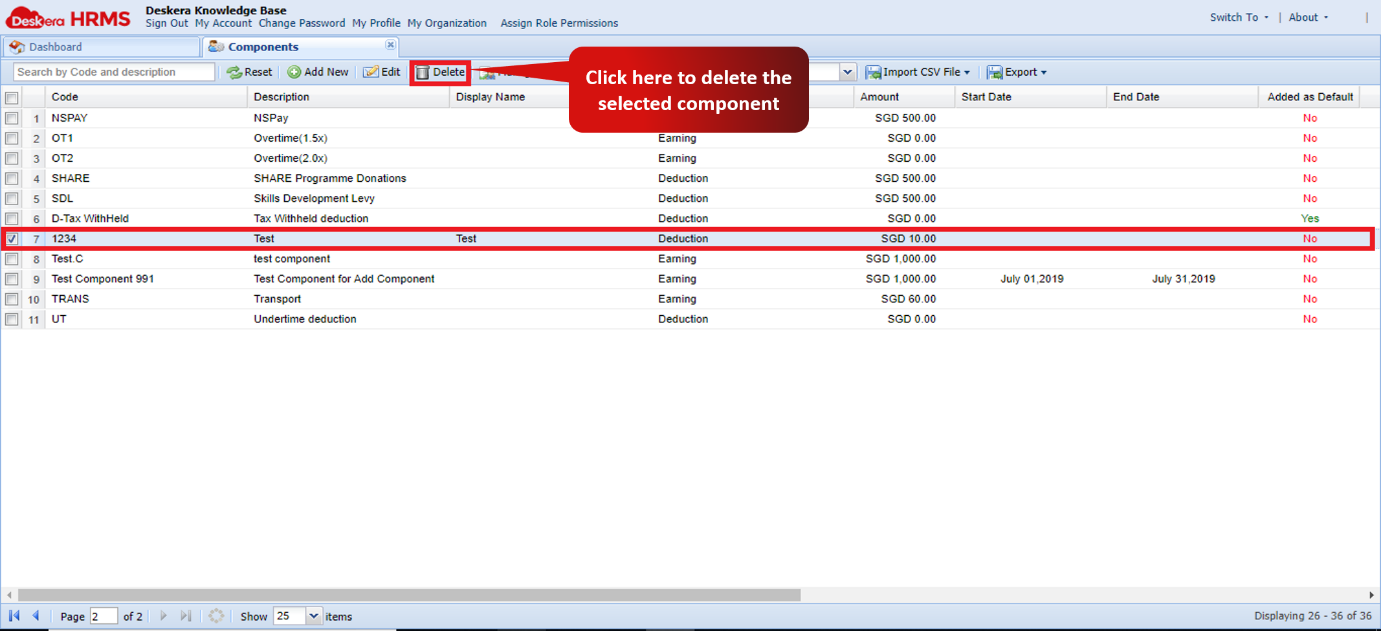Click Add New component button

click(318, 72)
